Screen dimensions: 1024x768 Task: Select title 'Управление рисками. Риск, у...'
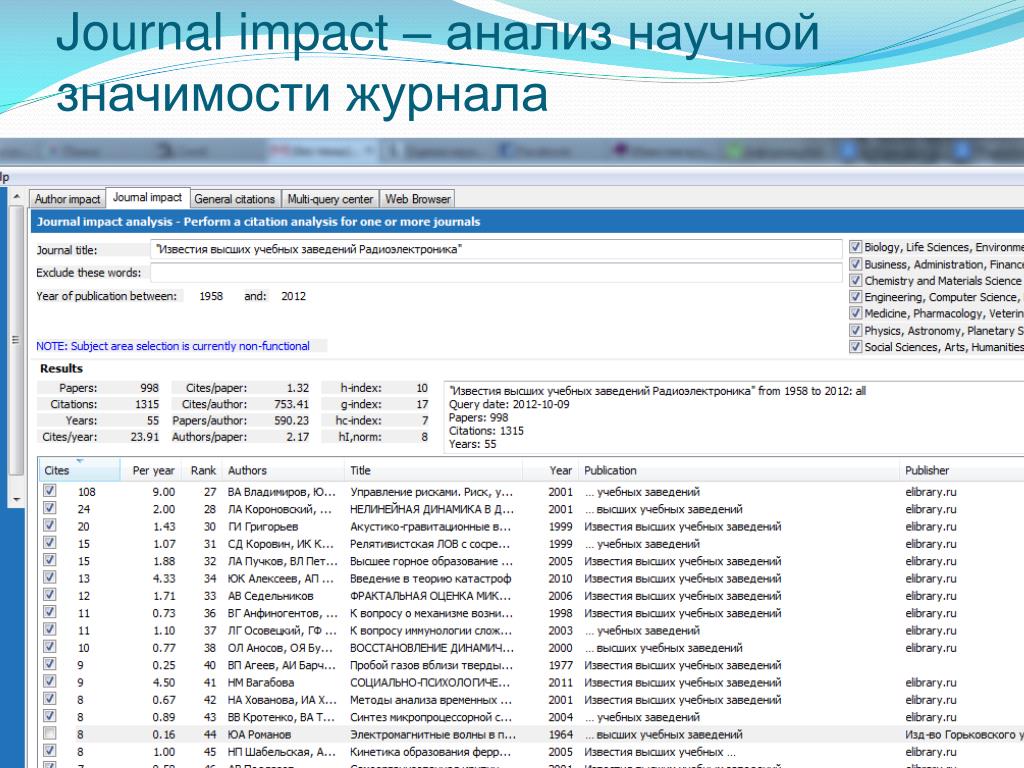click(431, 492)
